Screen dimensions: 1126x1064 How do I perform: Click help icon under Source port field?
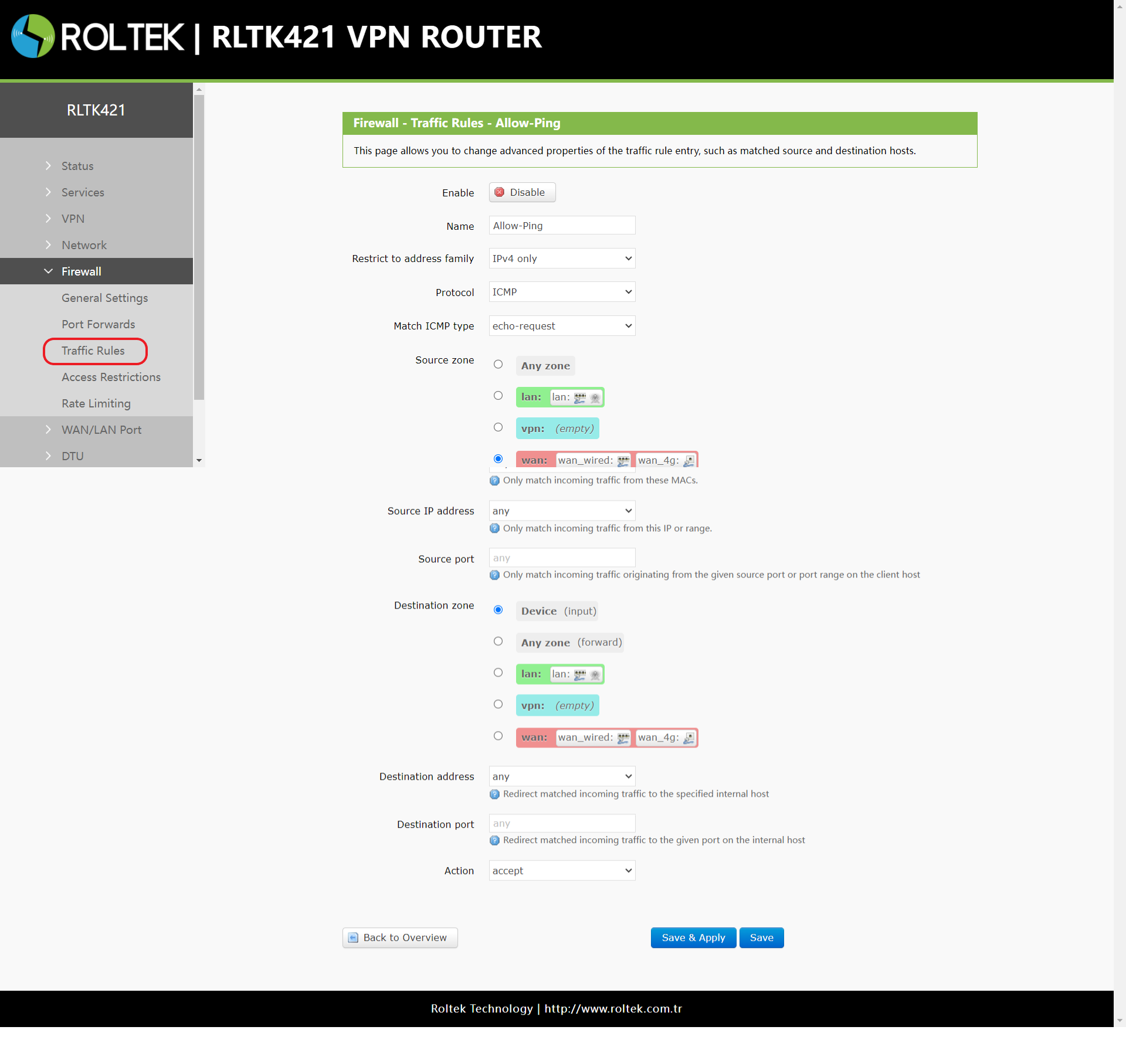point(495,575)
